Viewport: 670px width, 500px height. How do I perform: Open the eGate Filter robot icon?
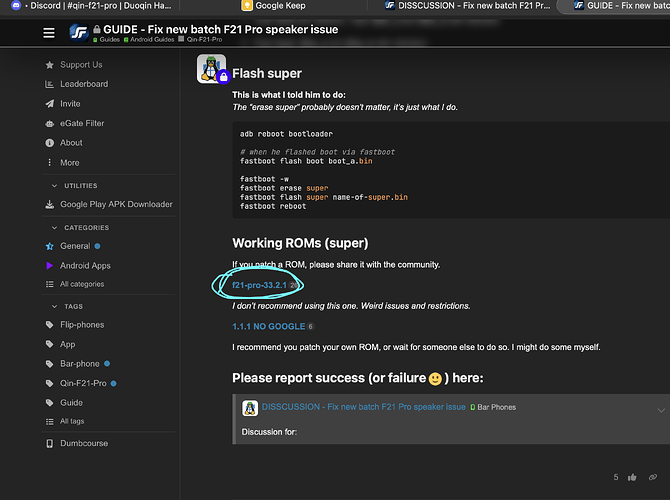pos(50,124)
